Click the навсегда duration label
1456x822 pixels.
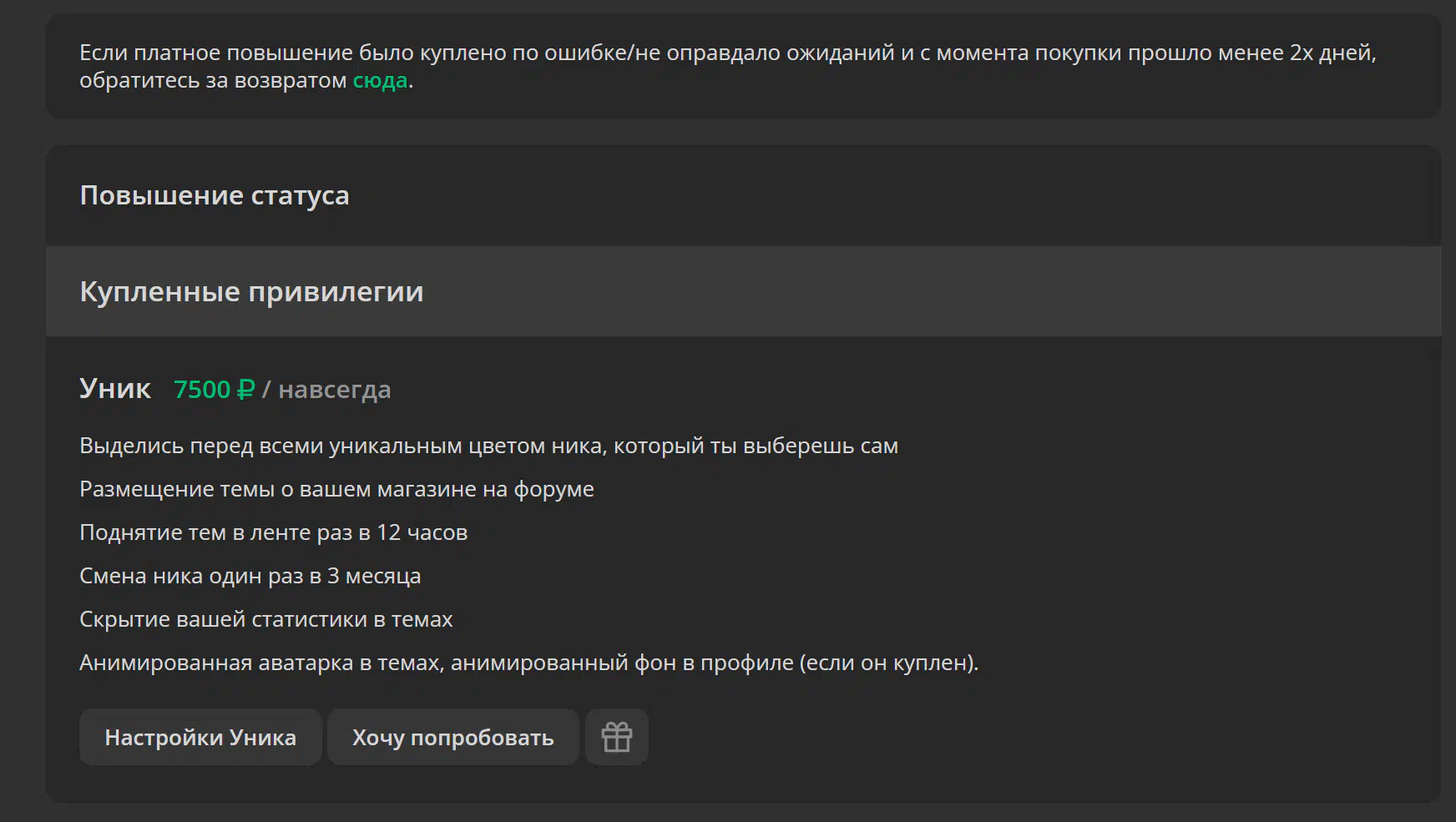[x=334, y=389]
